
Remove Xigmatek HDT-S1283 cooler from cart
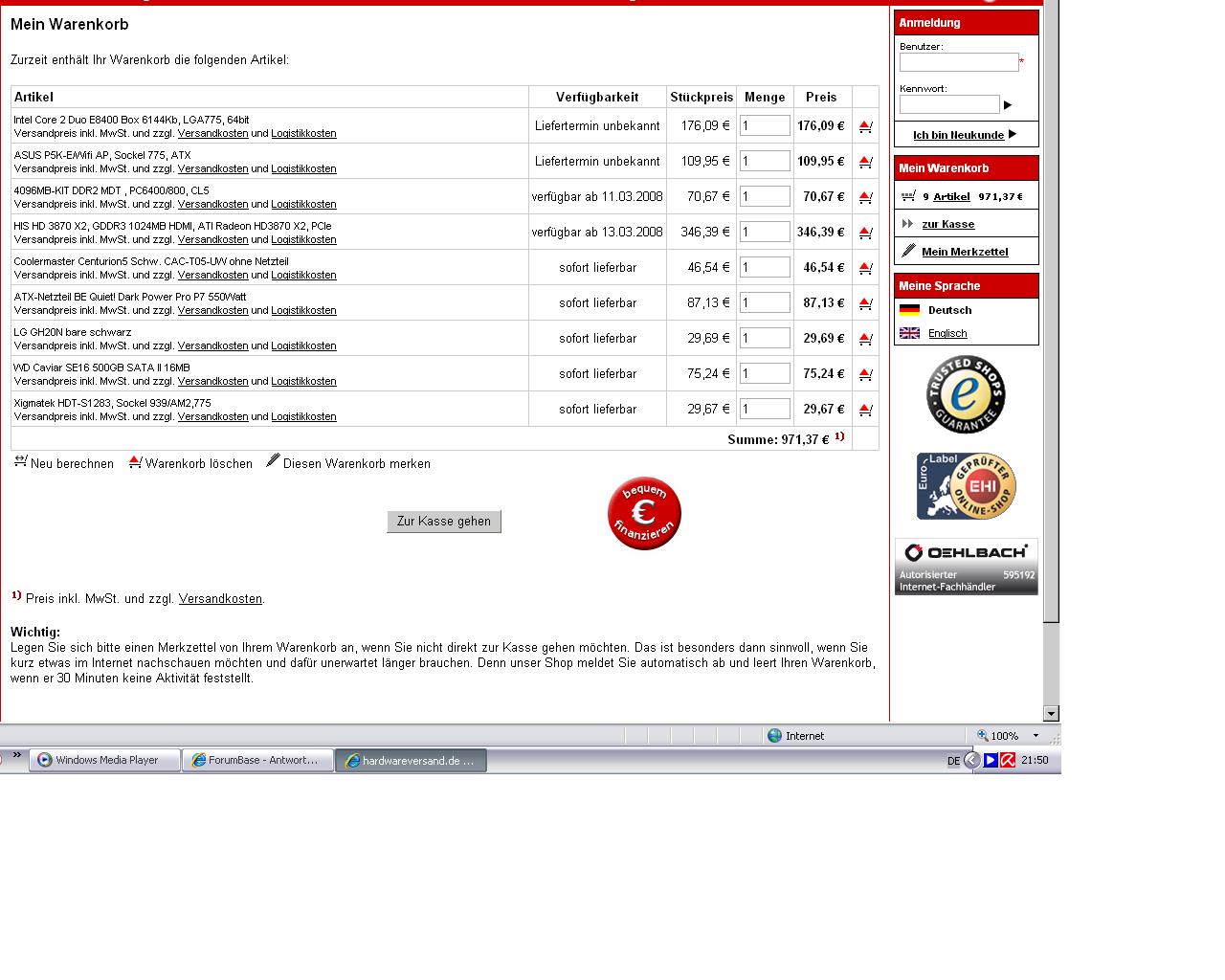point(865,410)
